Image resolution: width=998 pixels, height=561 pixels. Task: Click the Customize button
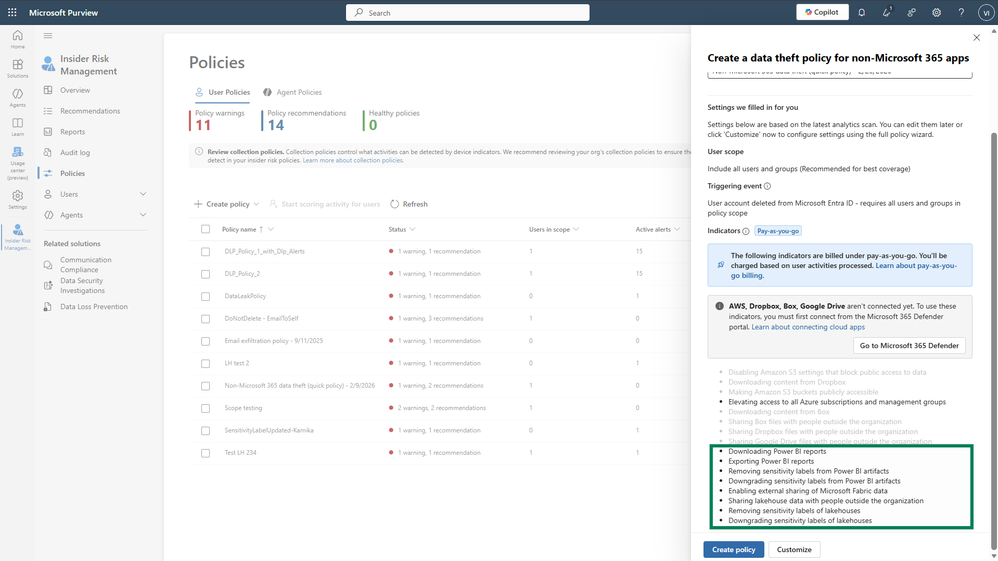(x=794, y=550)
